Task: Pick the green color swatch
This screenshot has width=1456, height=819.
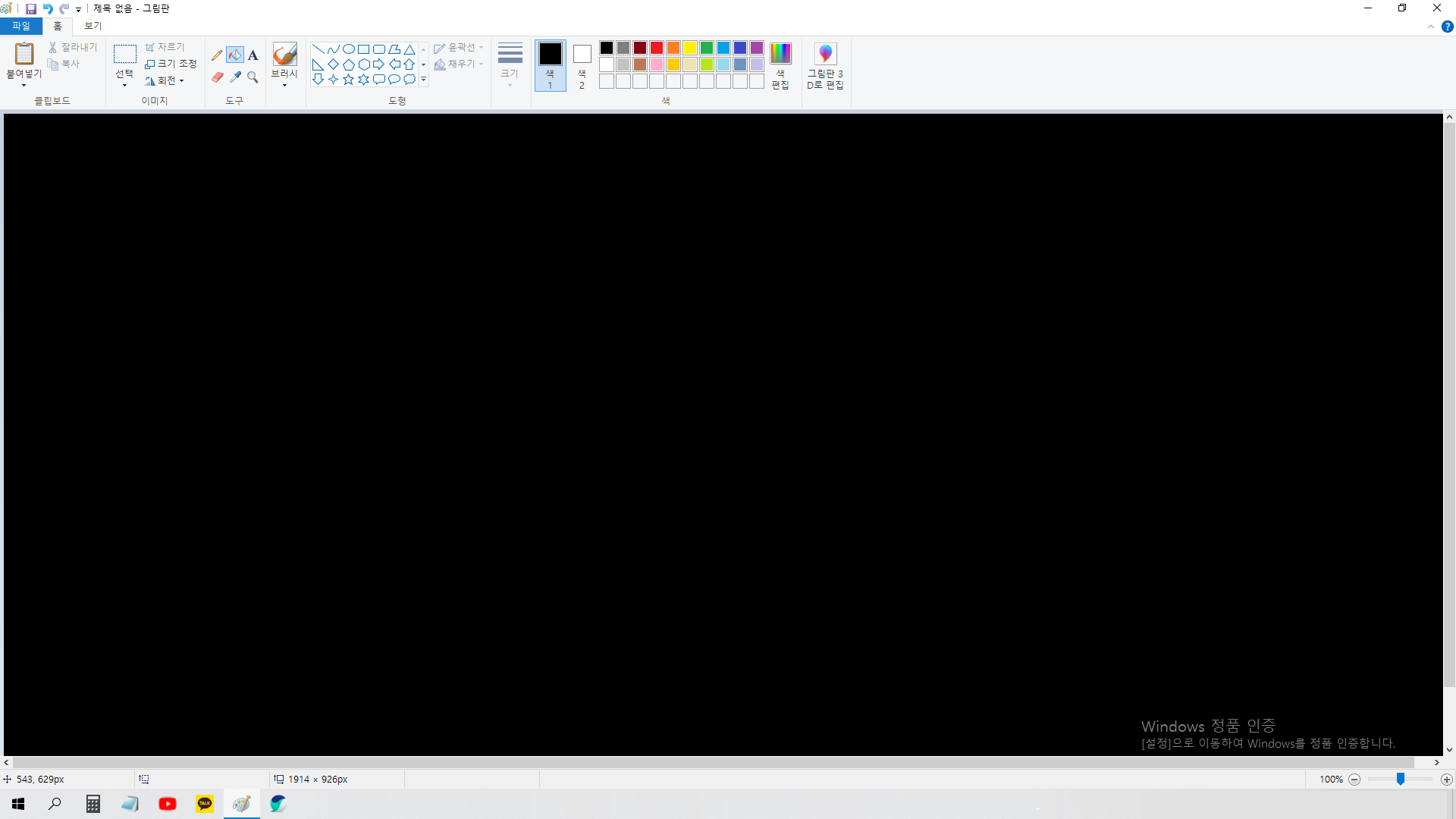Action: click(x=707, y=48)
